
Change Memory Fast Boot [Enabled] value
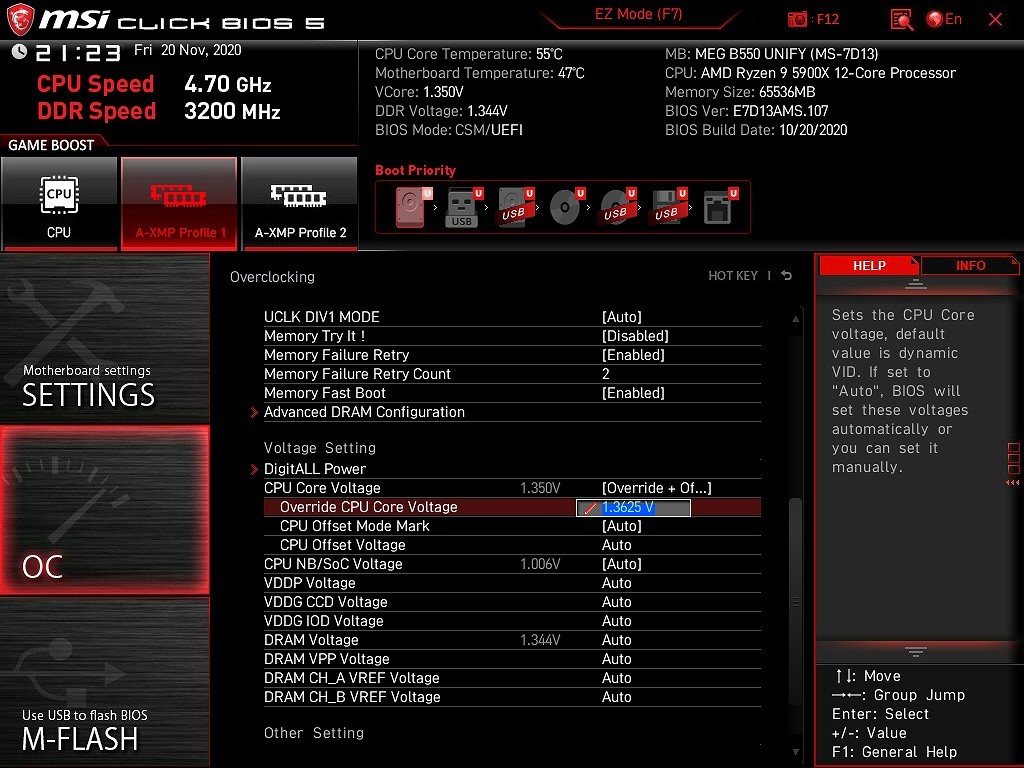[x=633, y=392]
